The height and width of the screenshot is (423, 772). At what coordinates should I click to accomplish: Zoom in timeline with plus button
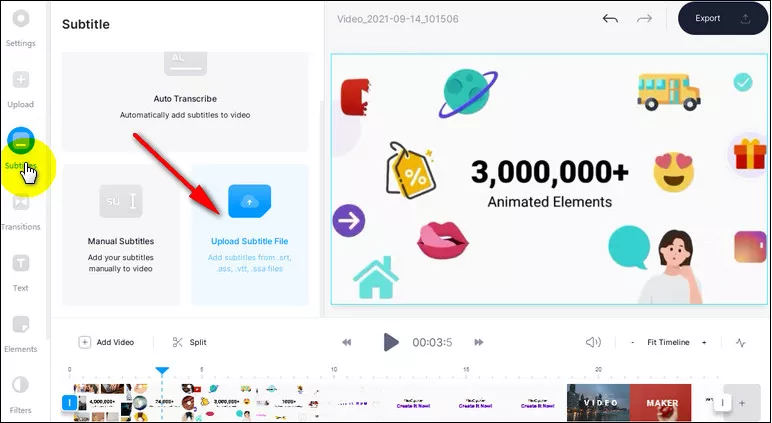(704, 342)
